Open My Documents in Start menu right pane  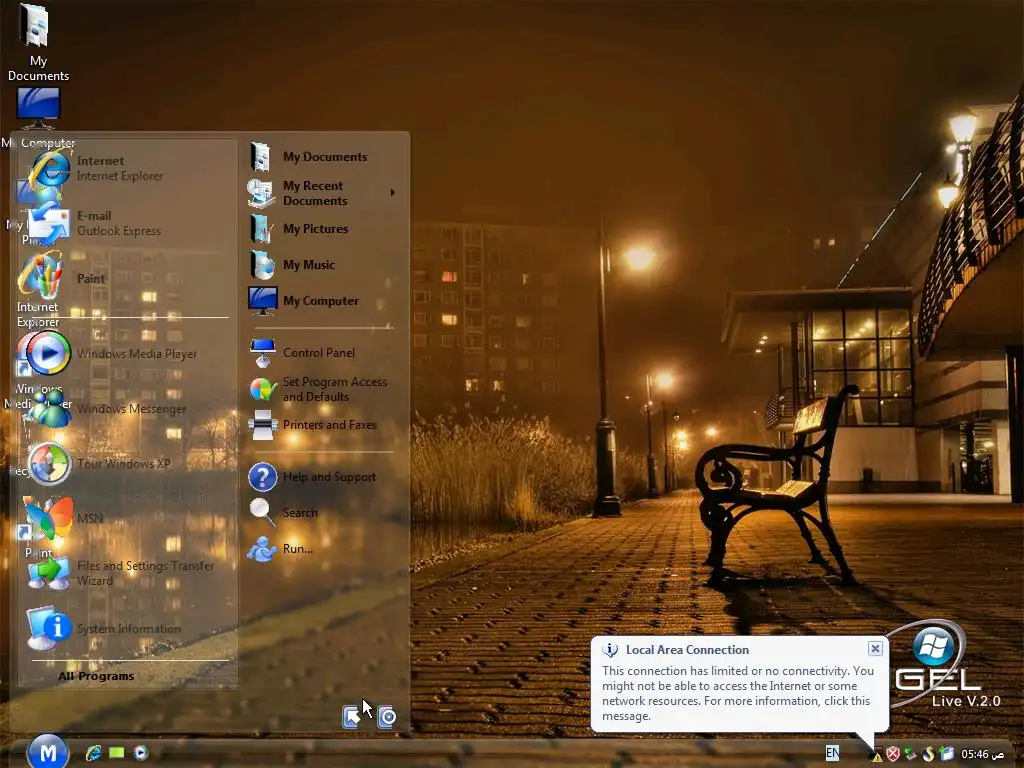click(321, 157)
